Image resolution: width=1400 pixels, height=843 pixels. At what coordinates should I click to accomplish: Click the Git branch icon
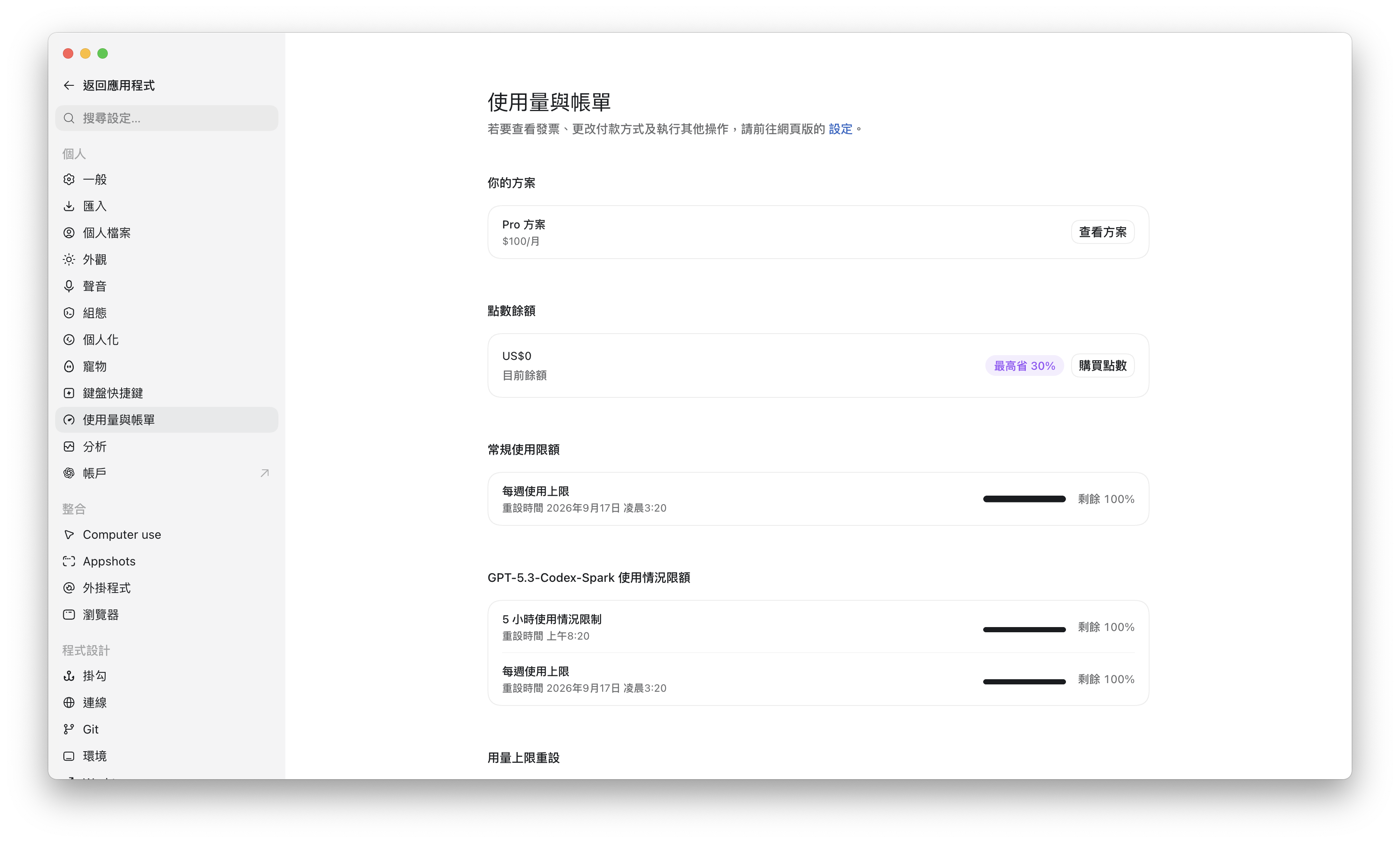pos(69,729)
